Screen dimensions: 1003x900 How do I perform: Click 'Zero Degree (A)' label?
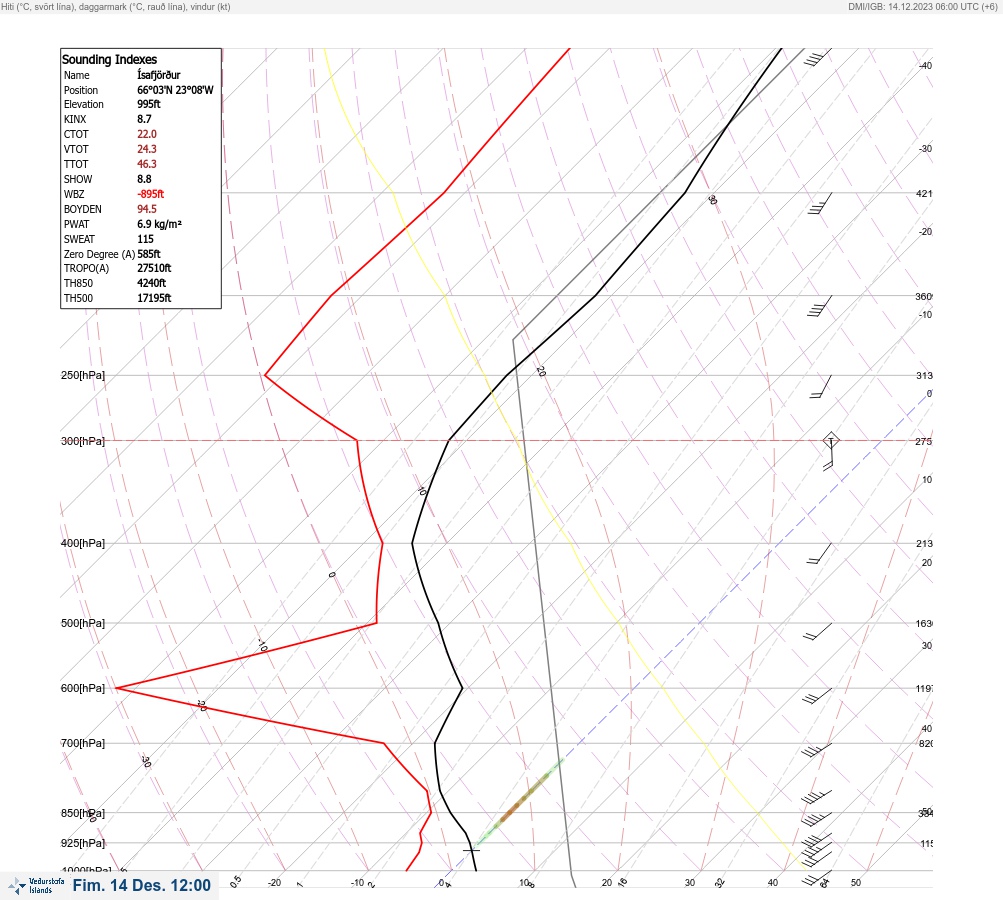[99, 254]
